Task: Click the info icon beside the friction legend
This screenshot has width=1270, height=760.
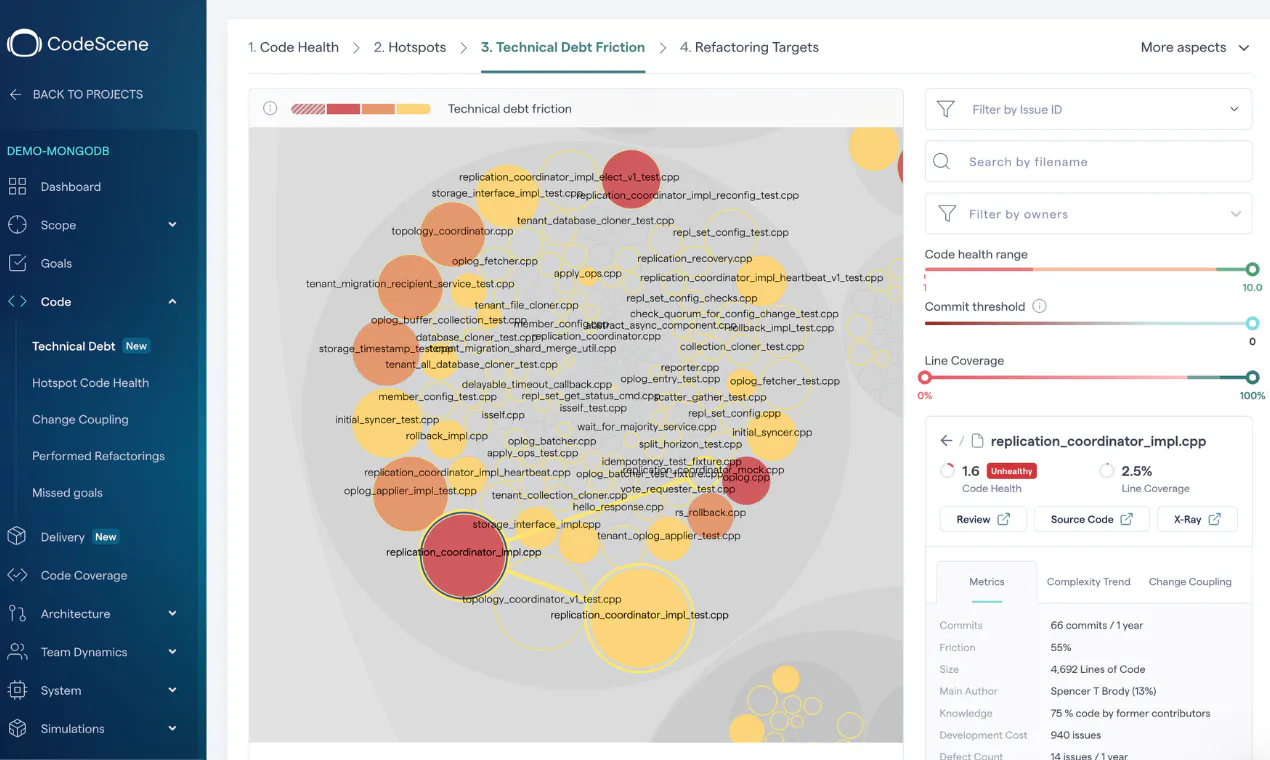Action: [270, 108]
